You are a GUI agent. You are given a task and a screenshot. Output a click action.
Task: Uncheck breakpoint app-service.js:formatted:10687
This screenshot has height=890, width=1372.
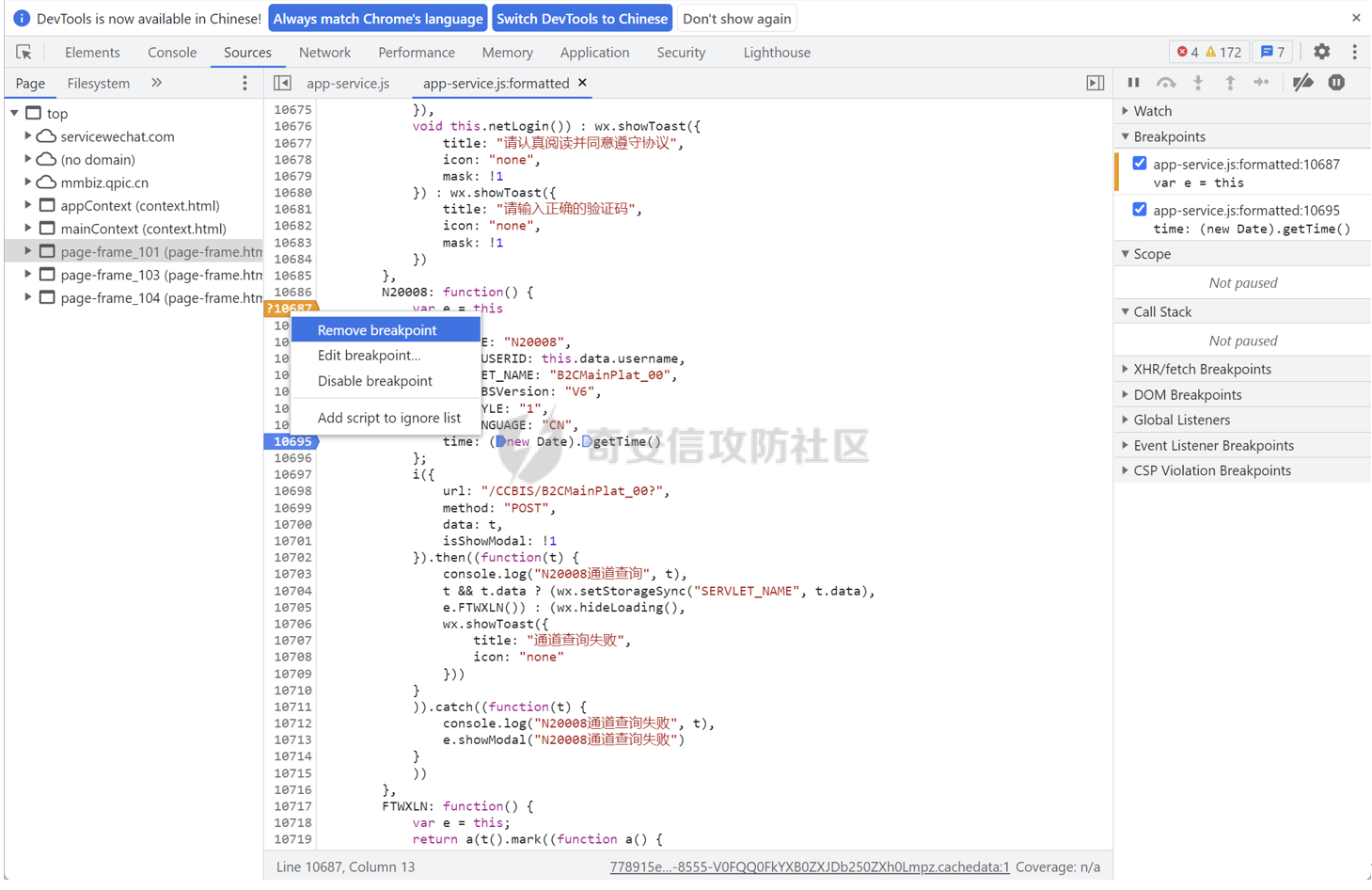(1140, 164)
